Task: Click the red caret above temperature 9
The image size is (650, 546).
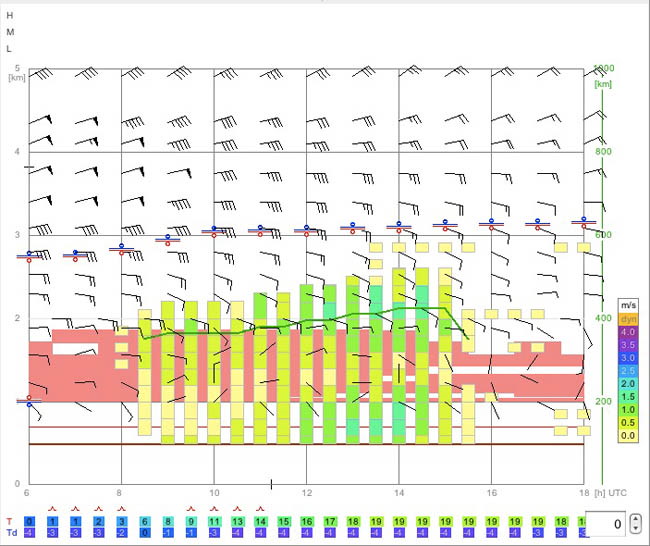Action: [191, 508]
